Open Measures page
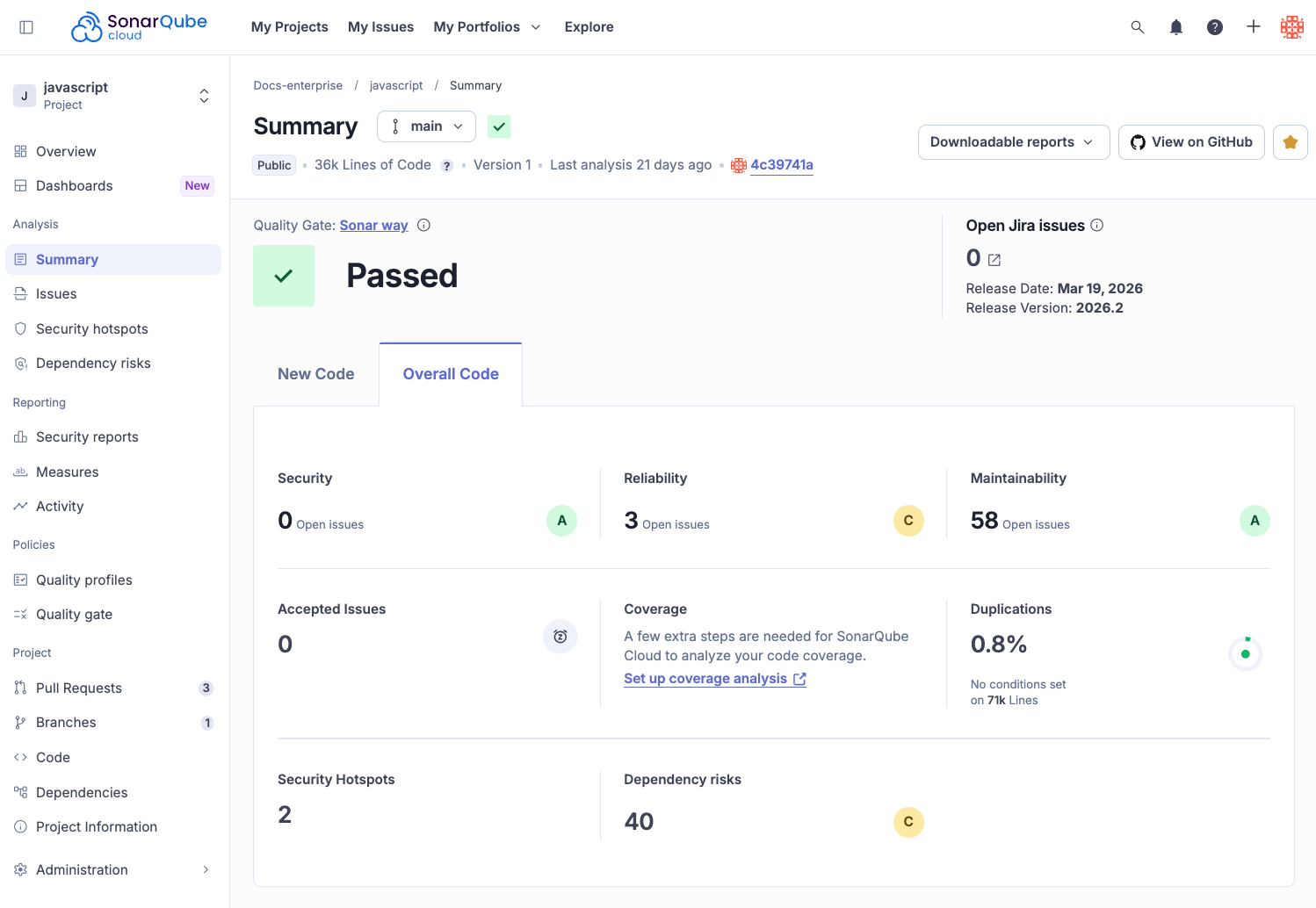 pos(113,472)
